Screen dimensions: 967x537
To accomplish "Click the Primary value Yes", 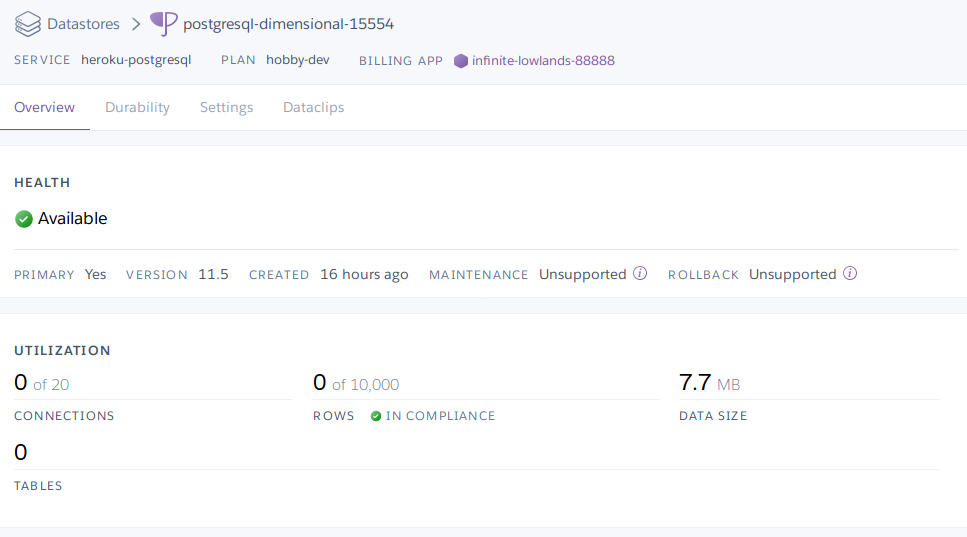I will (96, 274).
